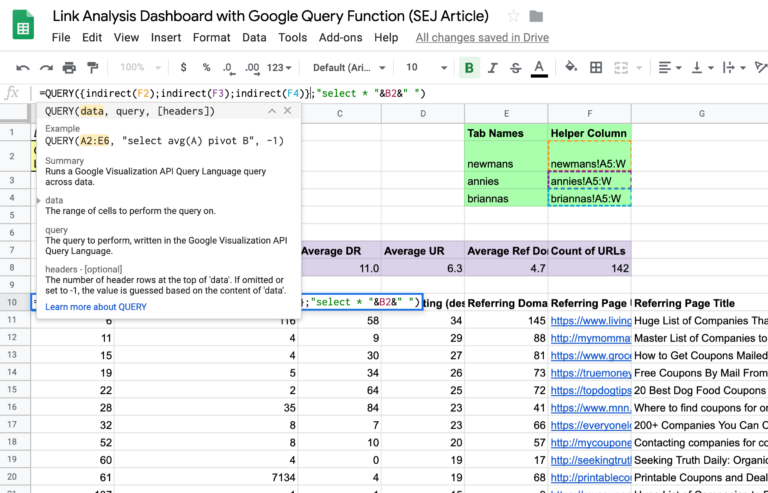
Task: Open the fill color bucket tool
Action: coord(571,68)
